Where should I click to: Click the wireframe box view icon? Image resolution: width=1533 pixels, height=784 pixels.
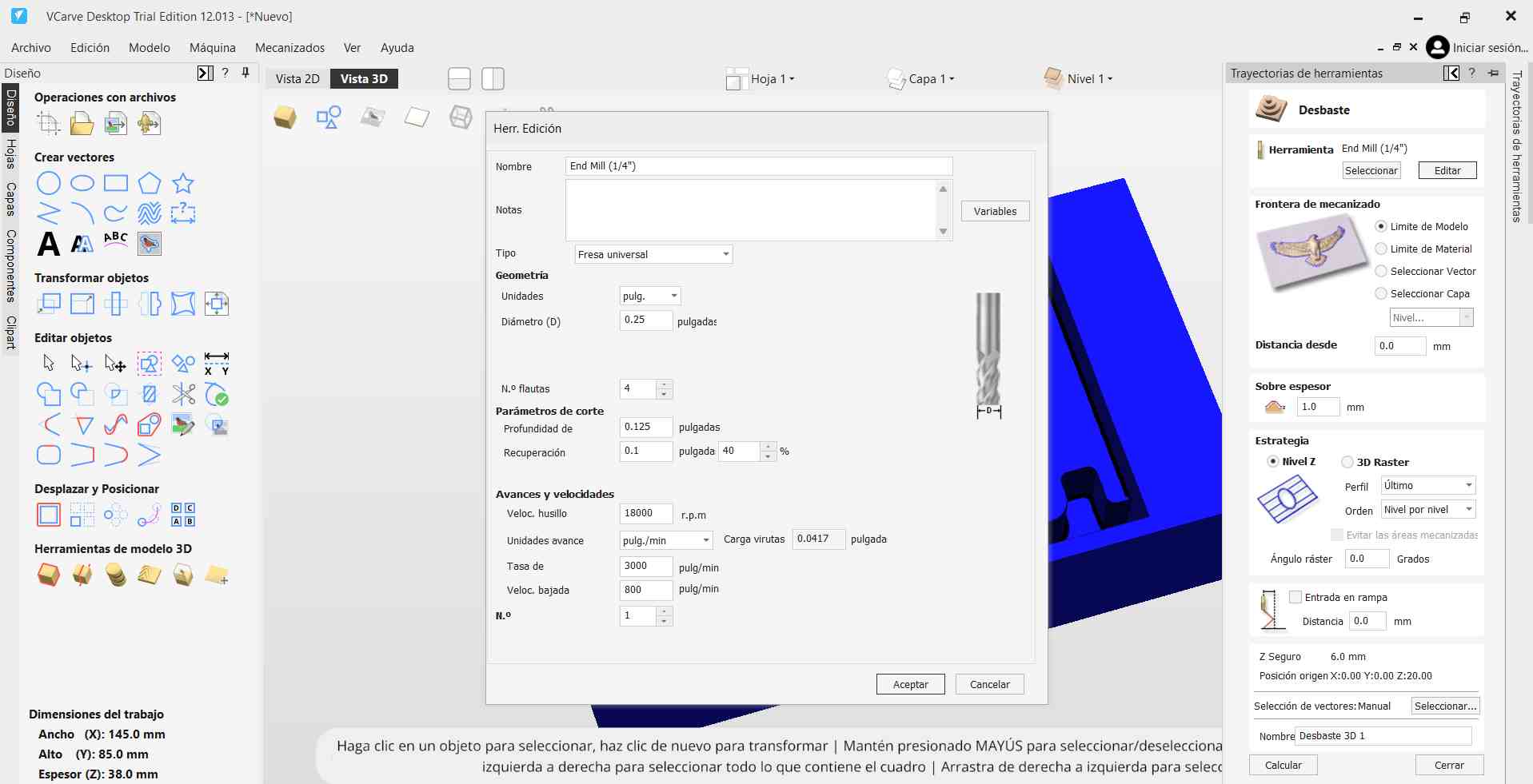pyautogui.click(x=461, y=117)
